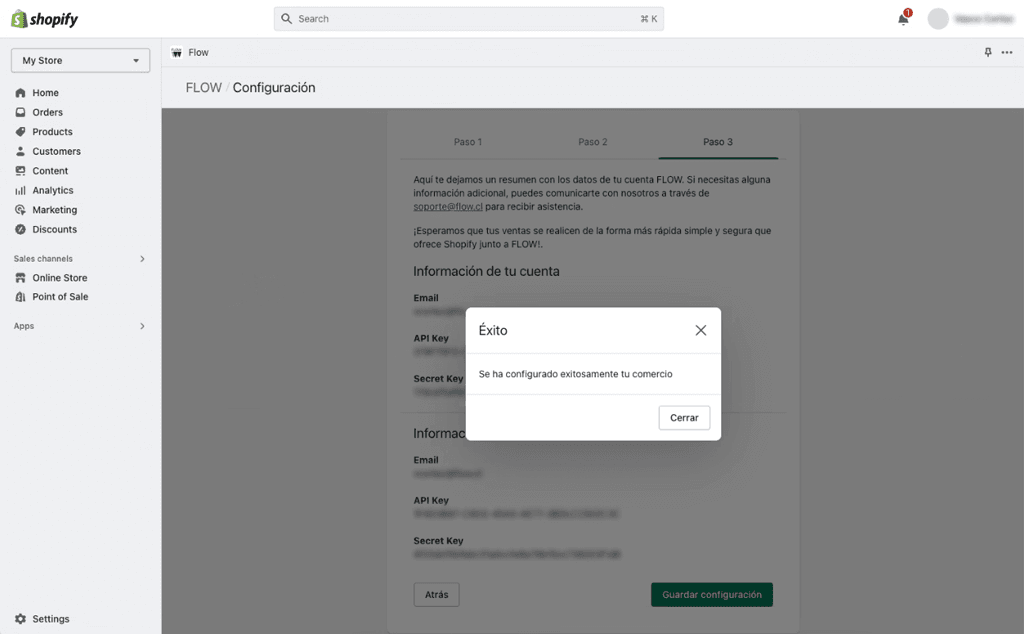
Task: Click the Online Store storefront icon
Action: [20, 277]
